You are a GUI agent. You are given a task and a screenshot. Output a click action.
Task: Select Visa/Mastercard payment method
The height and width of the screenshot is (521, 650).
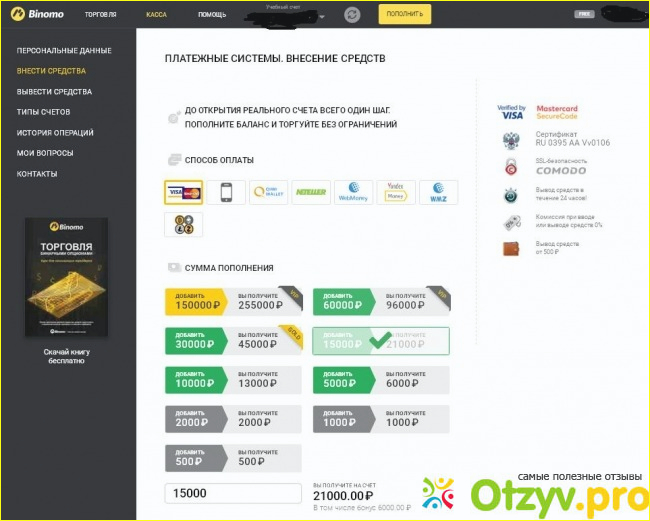click(x=184, y=192)
